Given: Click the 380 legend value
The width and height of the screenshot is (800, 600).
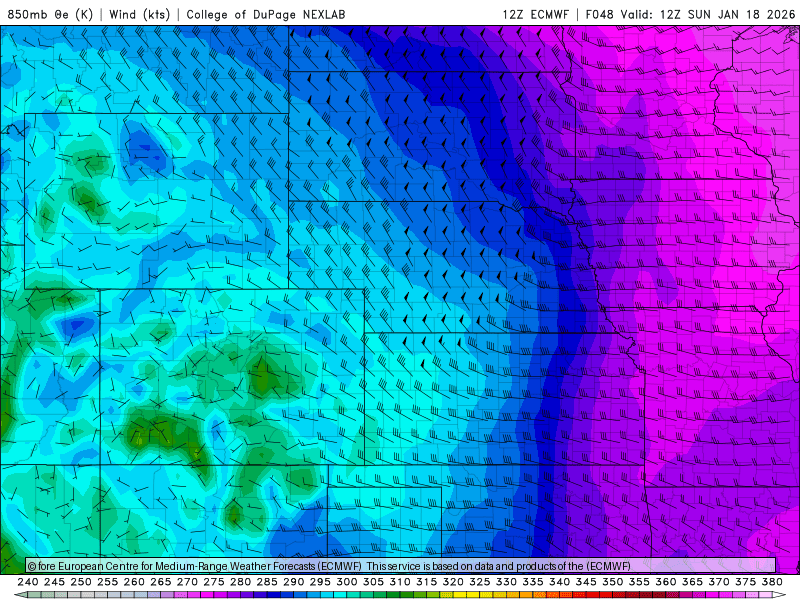Looking at the screenshot, I should point(772,582).
